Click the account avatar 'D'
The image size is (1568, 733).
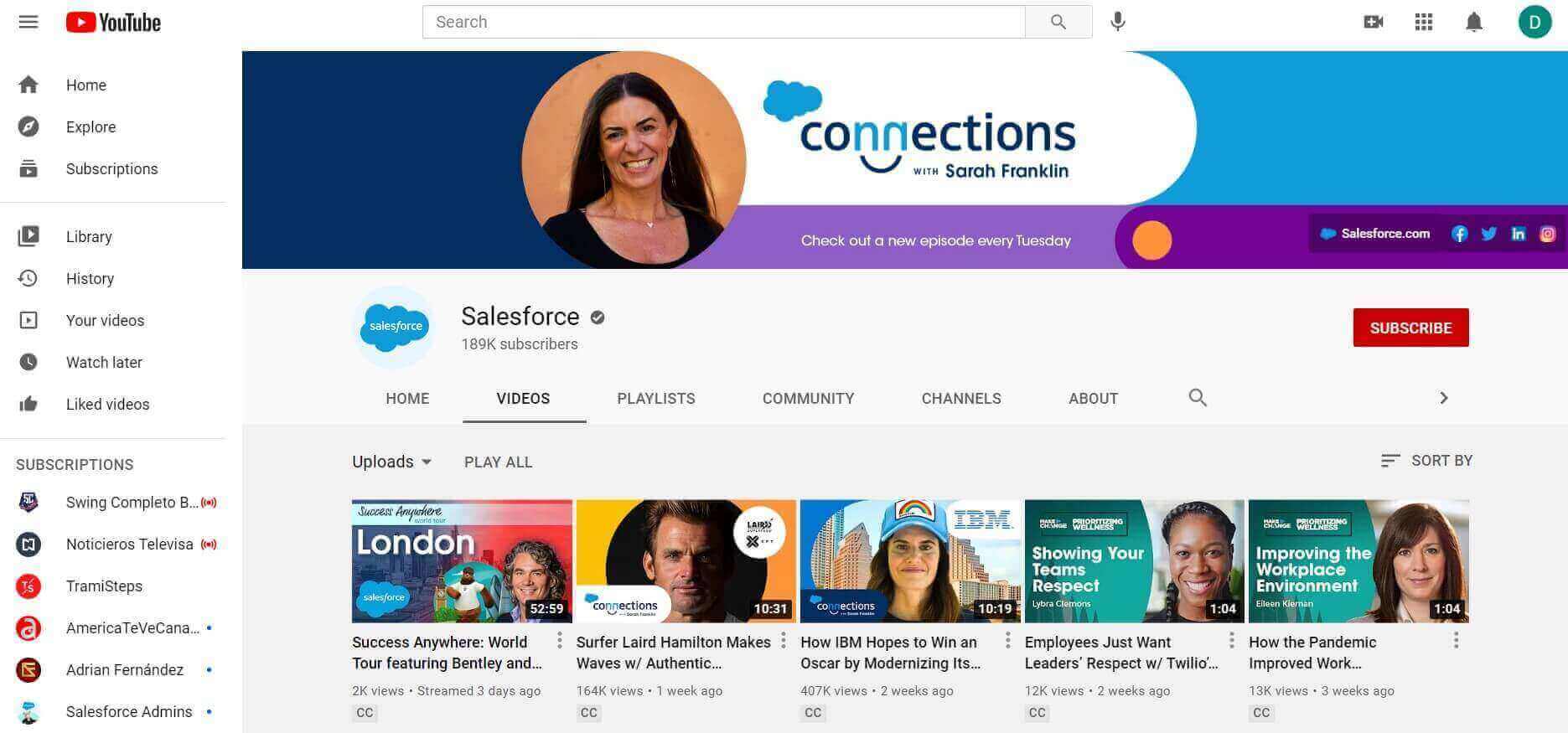point(1534,22)
